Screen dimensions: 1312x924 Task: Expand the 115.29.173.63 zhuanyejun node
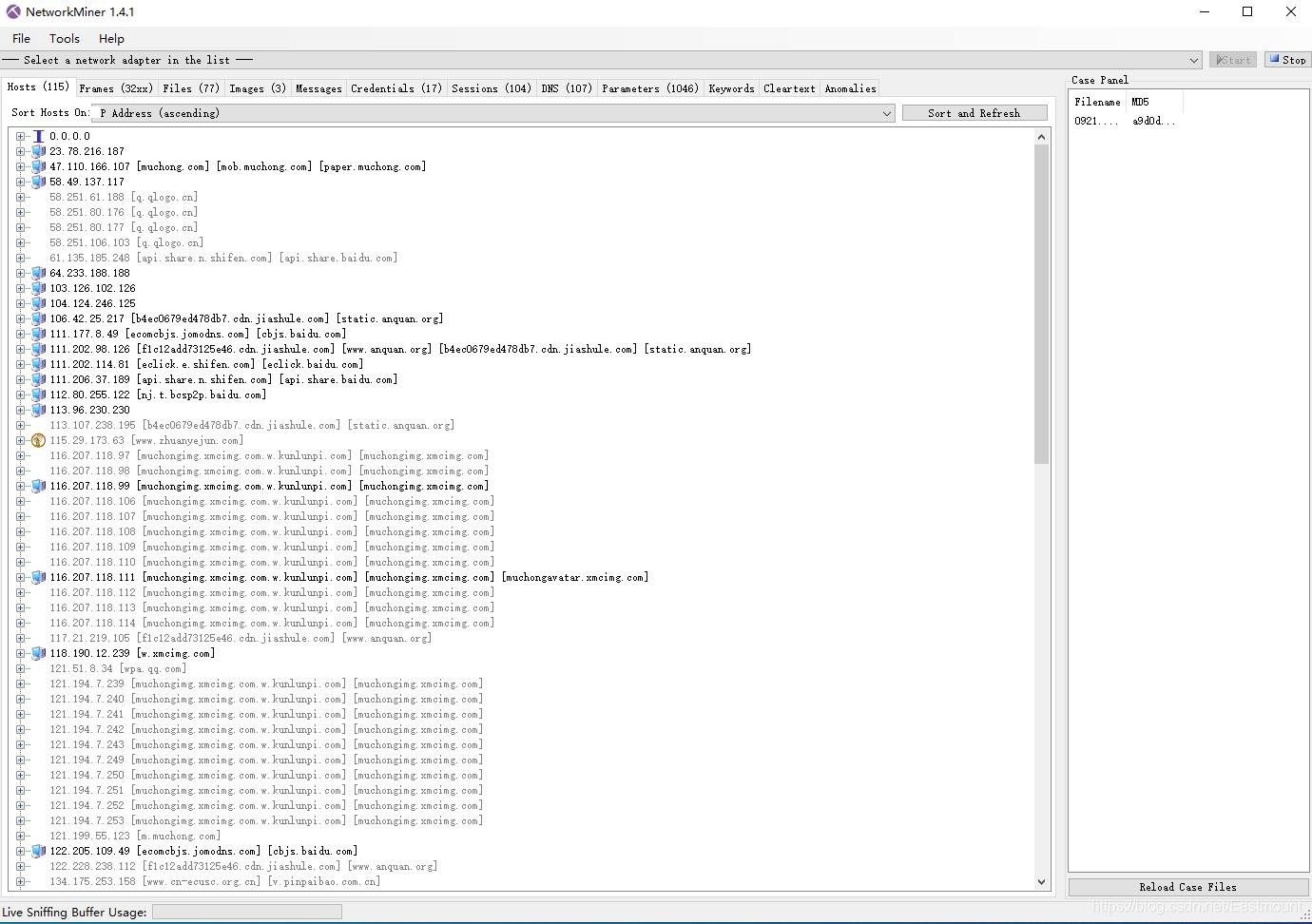click(x=21, y=440)
